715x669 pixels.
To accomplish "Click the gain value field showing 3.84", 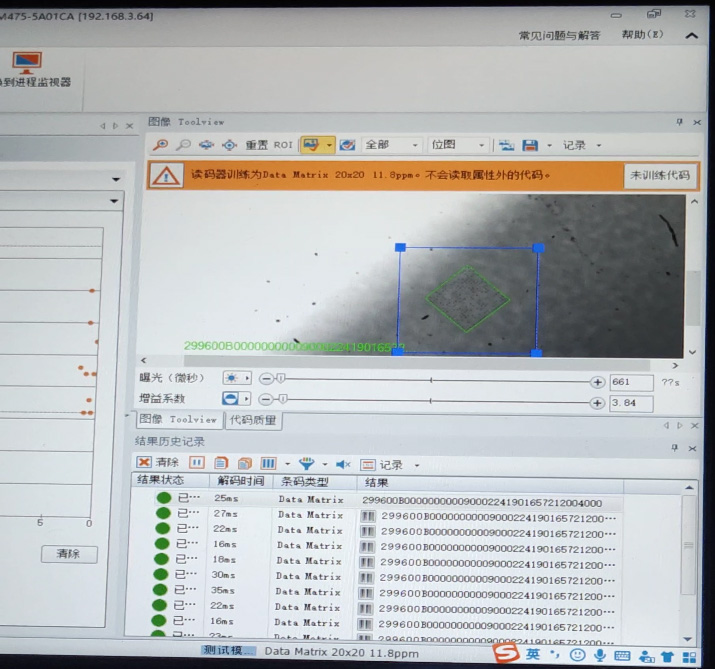I will (x=631, y=403).
